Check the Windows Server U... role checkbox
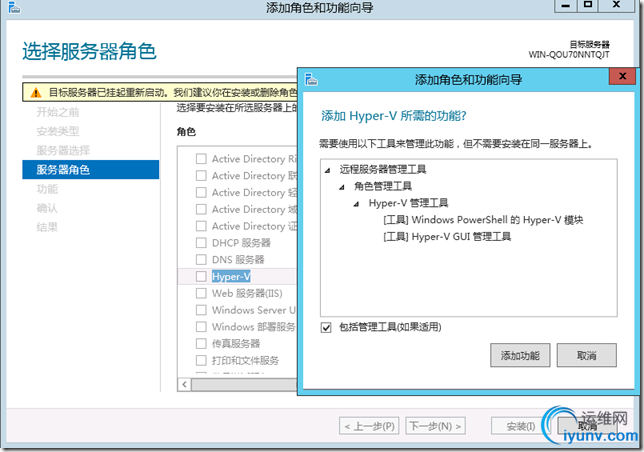This screenshot has height=452, width=644. click(201, 310)
